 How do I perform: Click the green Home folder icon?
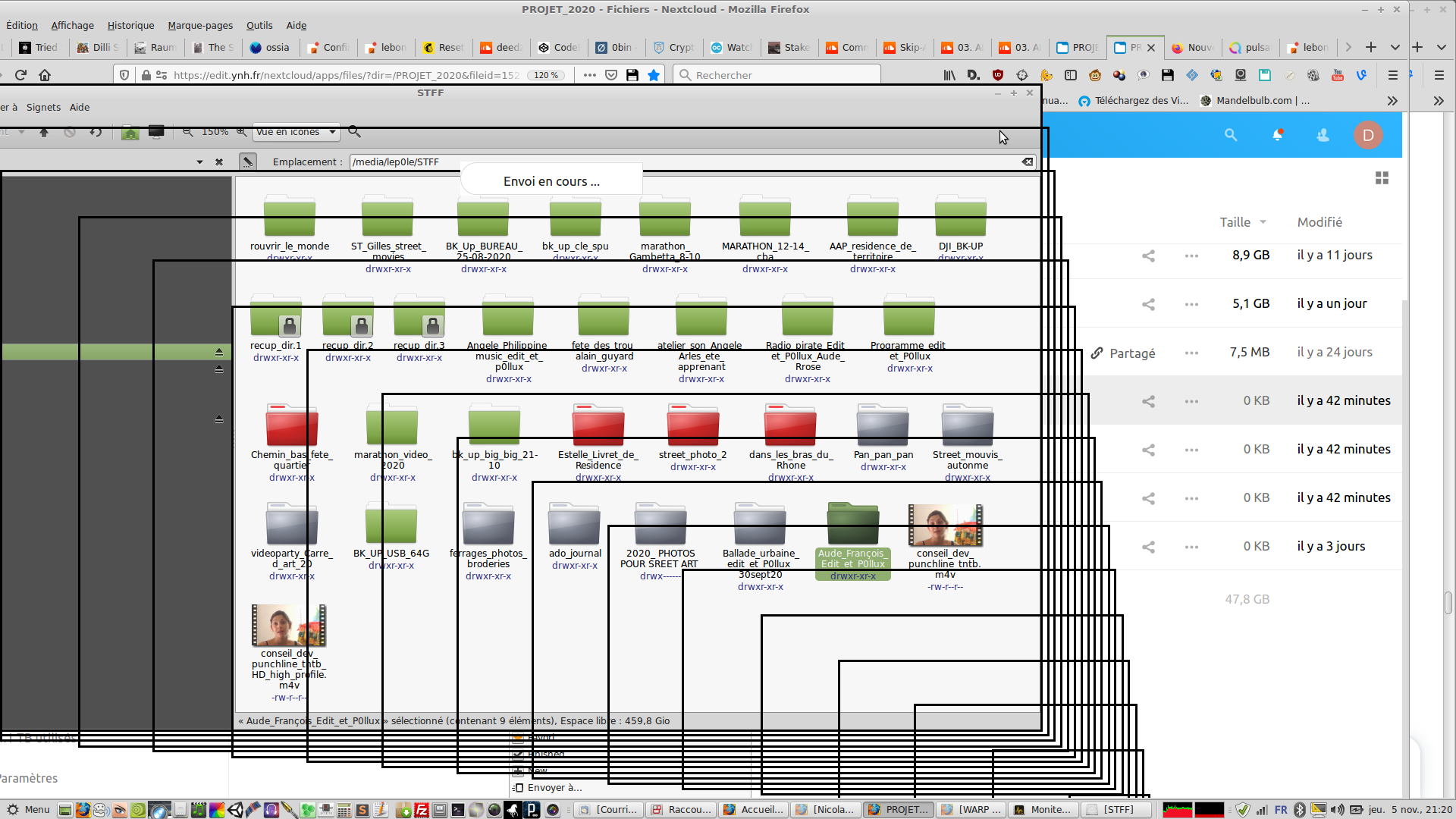tap(130, 132)
